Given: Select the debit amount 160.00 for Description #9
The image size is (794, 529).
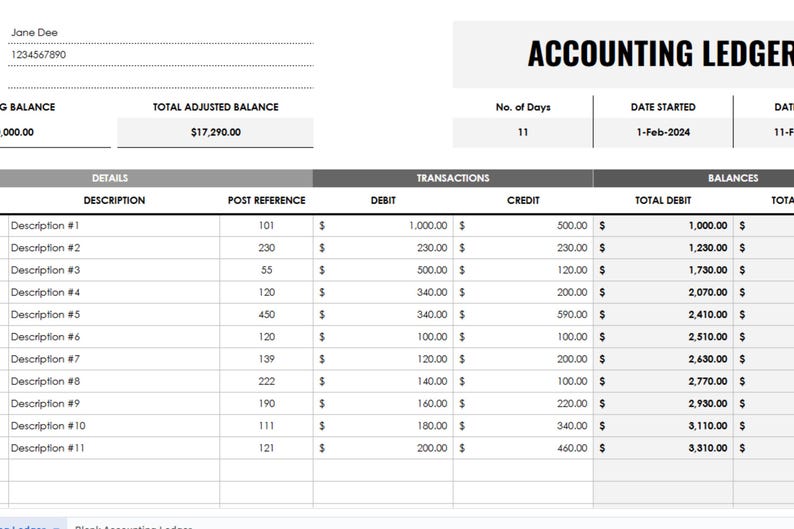Looking at the screenshot, I should click(x=383, y=404).
